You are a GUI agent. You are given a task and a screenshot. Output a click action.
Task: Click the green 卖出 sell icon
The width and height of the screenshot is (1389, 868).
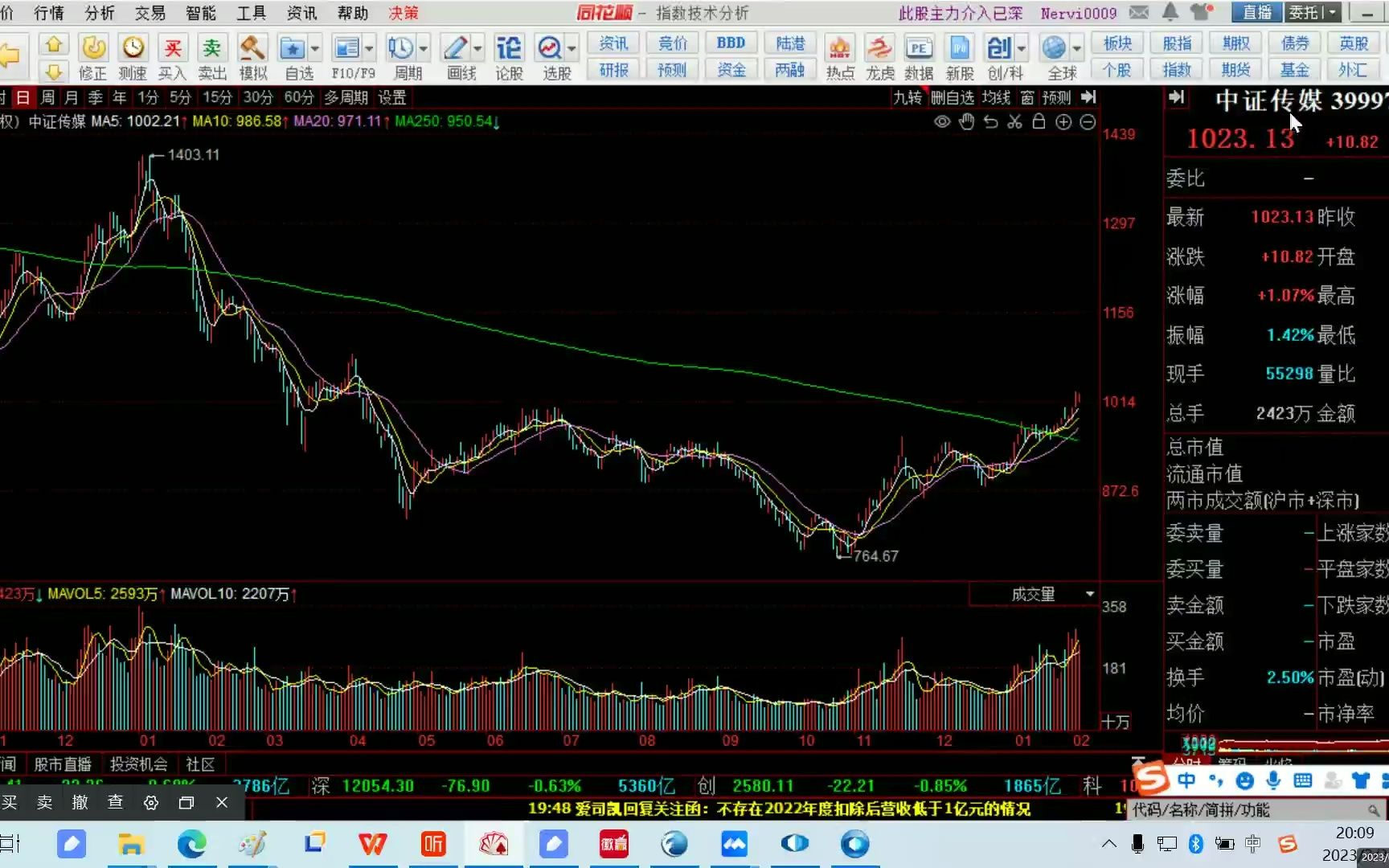point(212,48)
